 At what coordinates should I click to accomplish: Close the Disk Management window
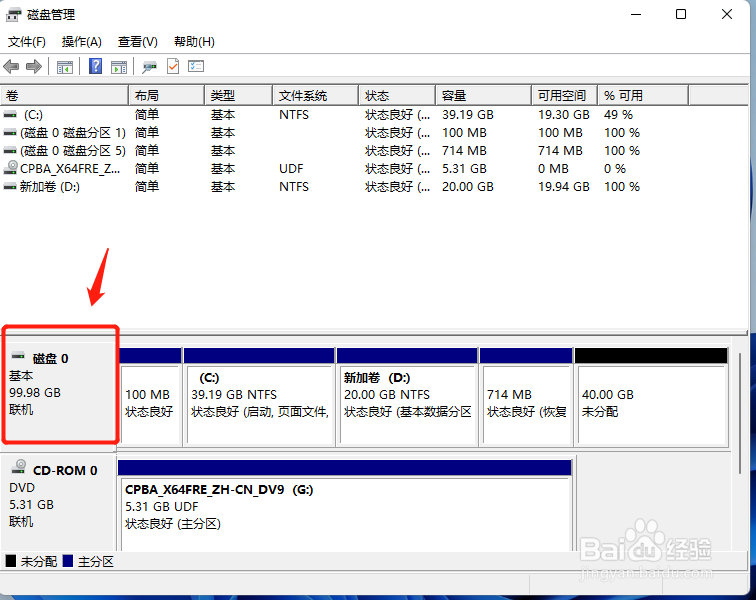(x=727, y=14)
